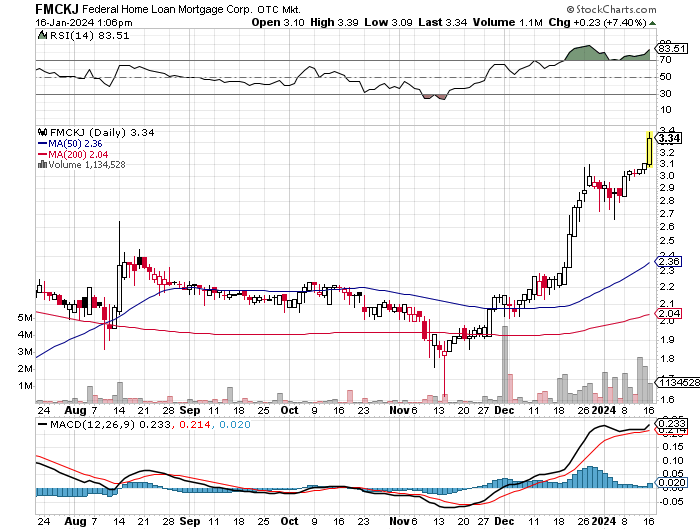Click the FMCKJ (Daily) 3.34 legend
The height and width of the screenshot is (530, 700).
[102, 133]
